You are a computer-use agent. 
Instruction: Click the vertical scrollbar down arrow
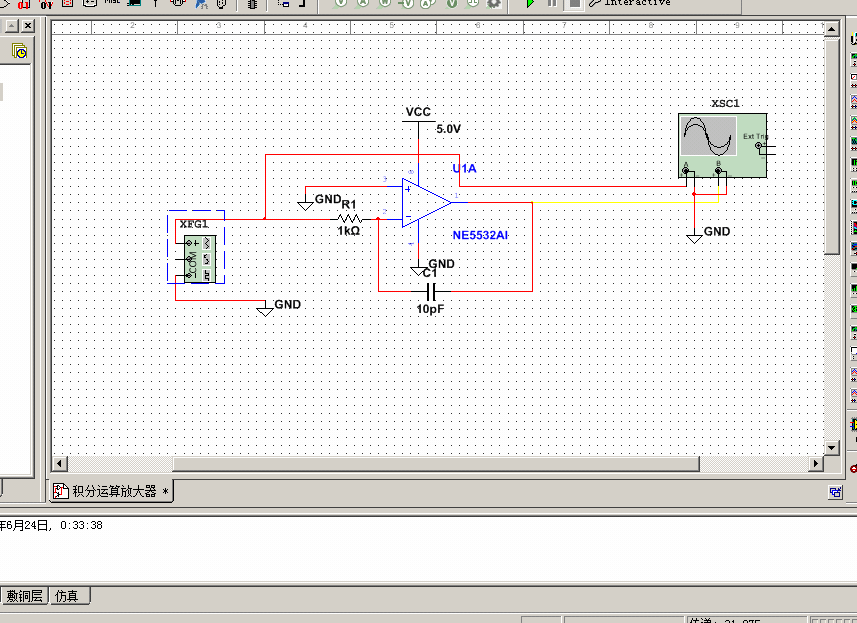tap(831, 448)
